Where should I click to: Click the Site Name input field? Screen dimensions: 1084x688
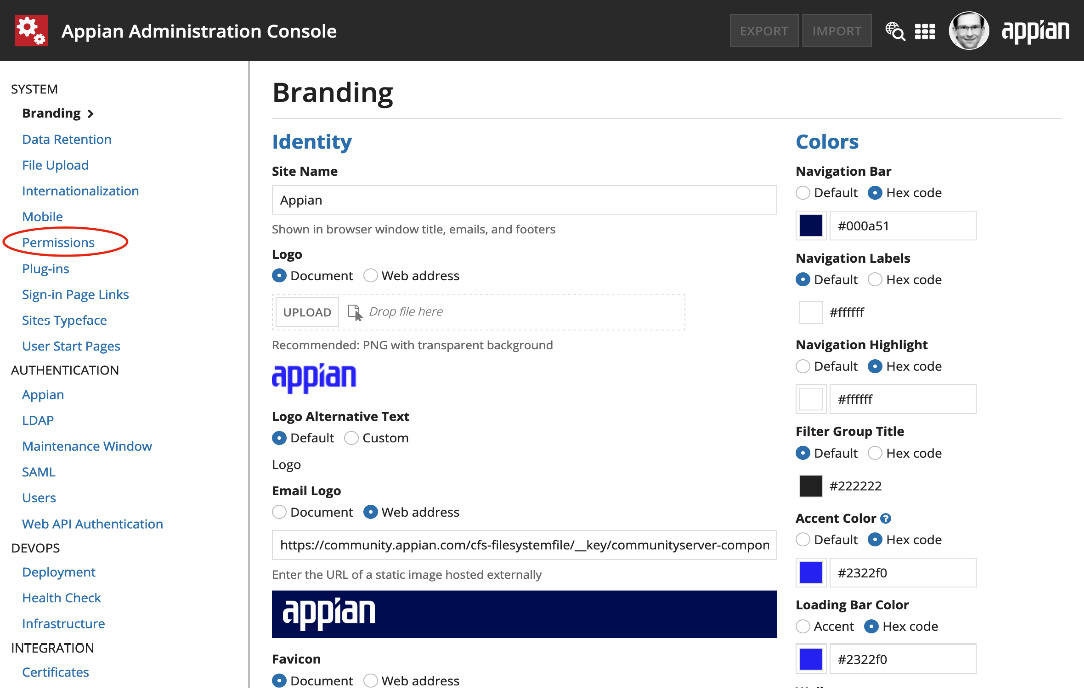[524, 201]
